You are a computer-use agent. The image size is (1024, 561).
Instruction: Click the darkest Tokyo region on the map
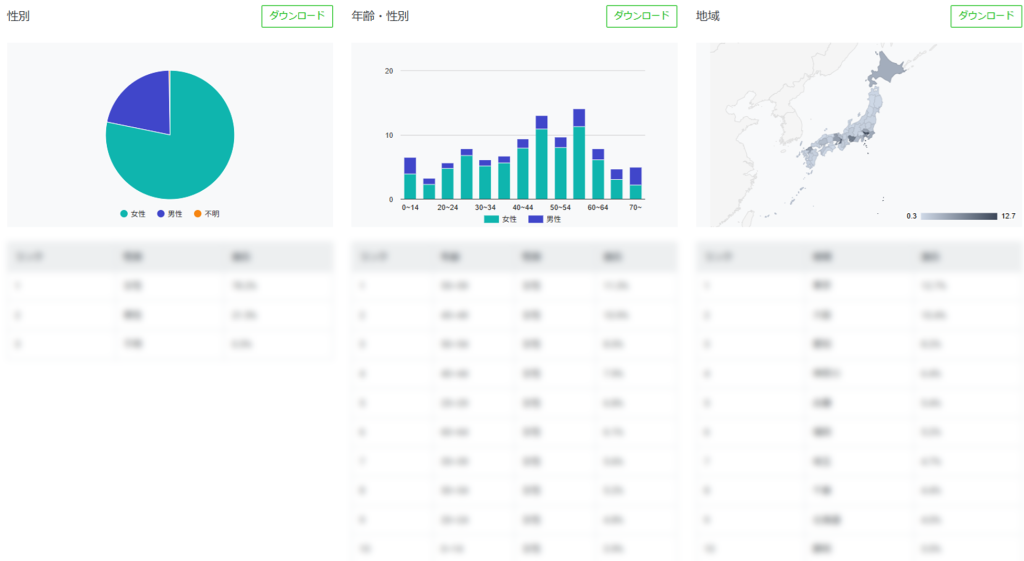(866, 134)
